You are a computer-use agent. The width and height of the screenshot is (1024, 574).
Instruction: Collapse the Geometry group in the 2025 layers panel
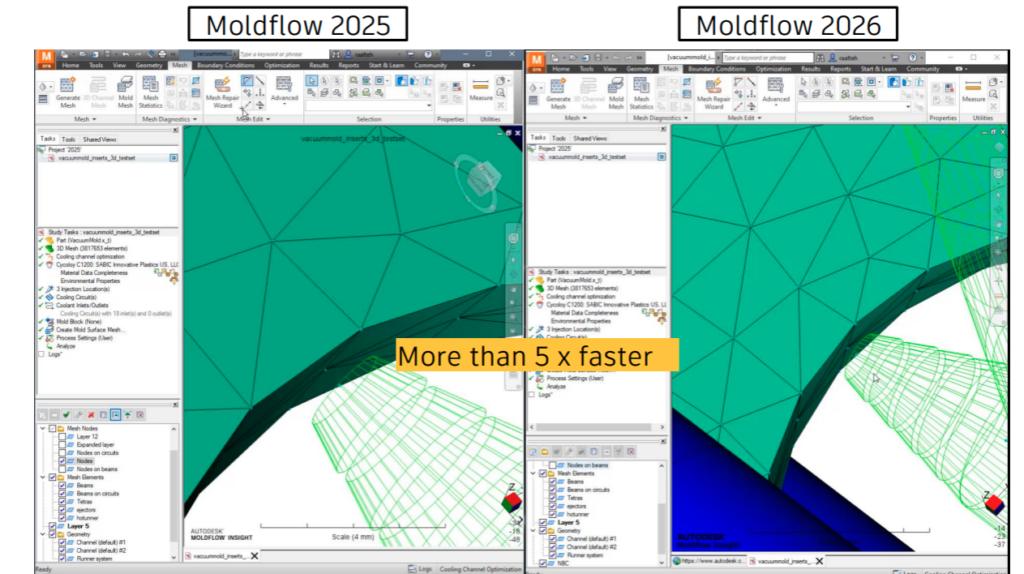click(43, 534)
